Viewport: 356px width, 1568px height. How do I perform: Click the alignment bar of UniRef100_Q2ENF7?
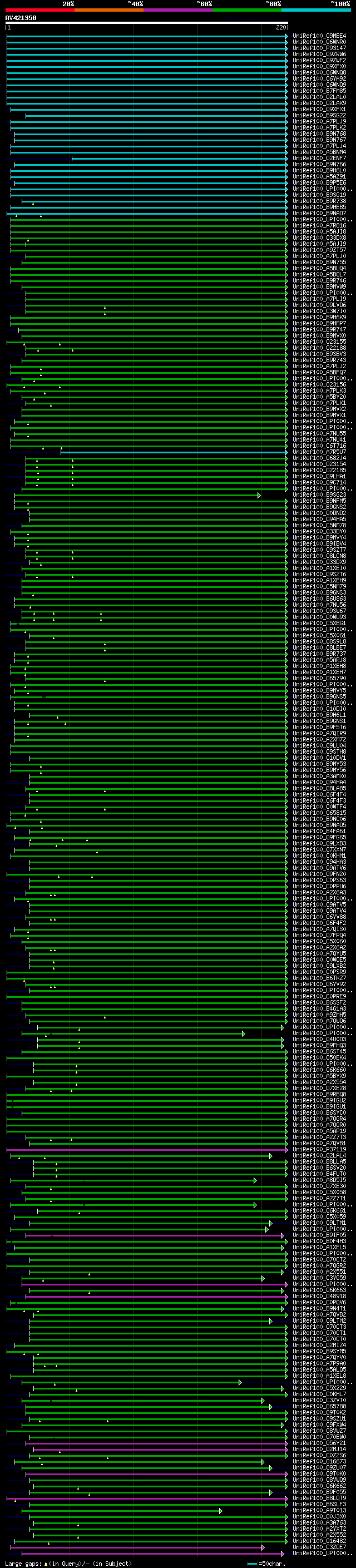[x=179, y=159]
